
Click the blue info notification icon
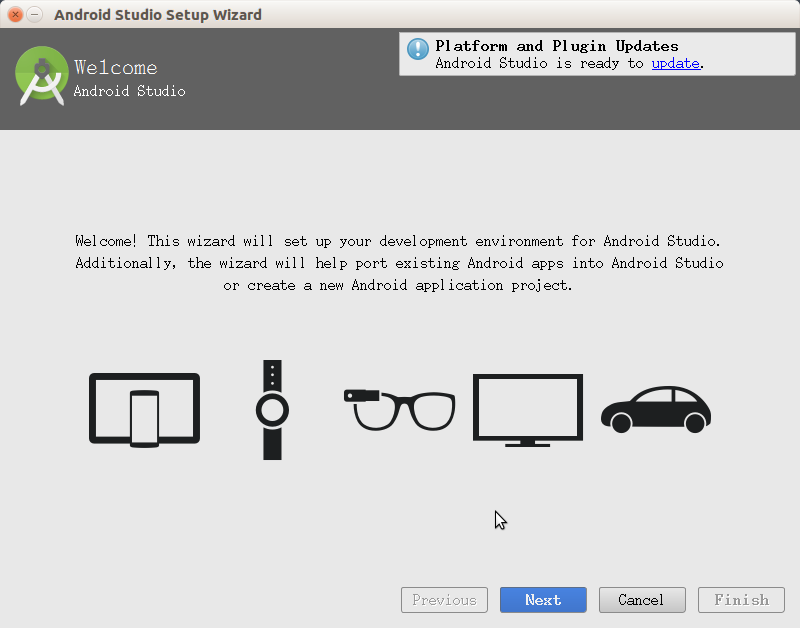click(418, 49)
